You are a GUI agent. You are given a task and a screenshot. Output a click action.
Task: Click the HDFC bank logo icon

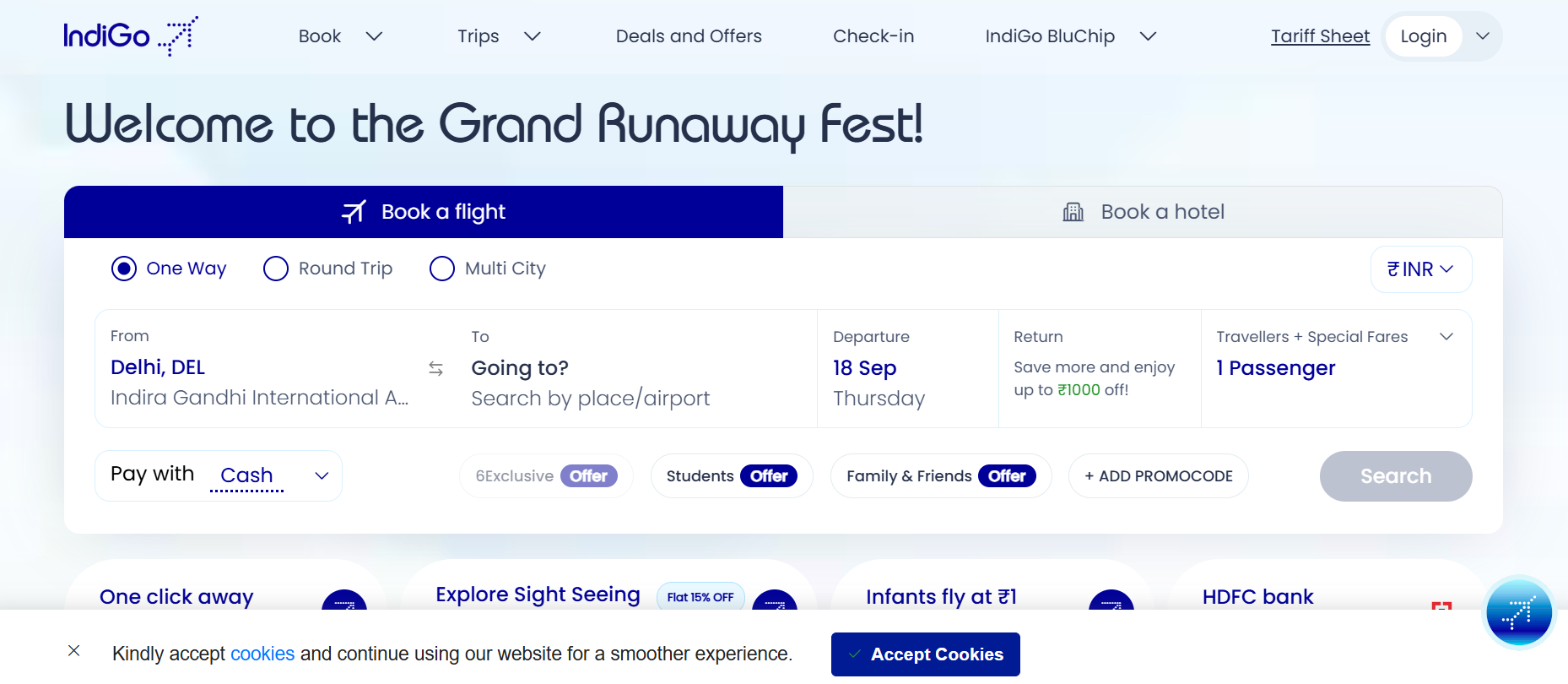pyautogui.click(x=1441, y=605)
